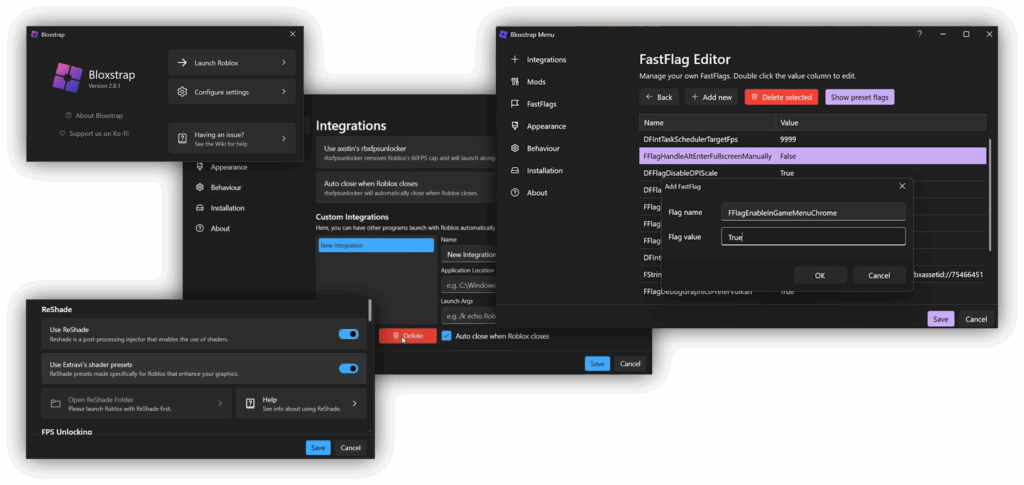Click the Ko-fi heart icon
Screen dimensions: 1024x485
[62, 133]
